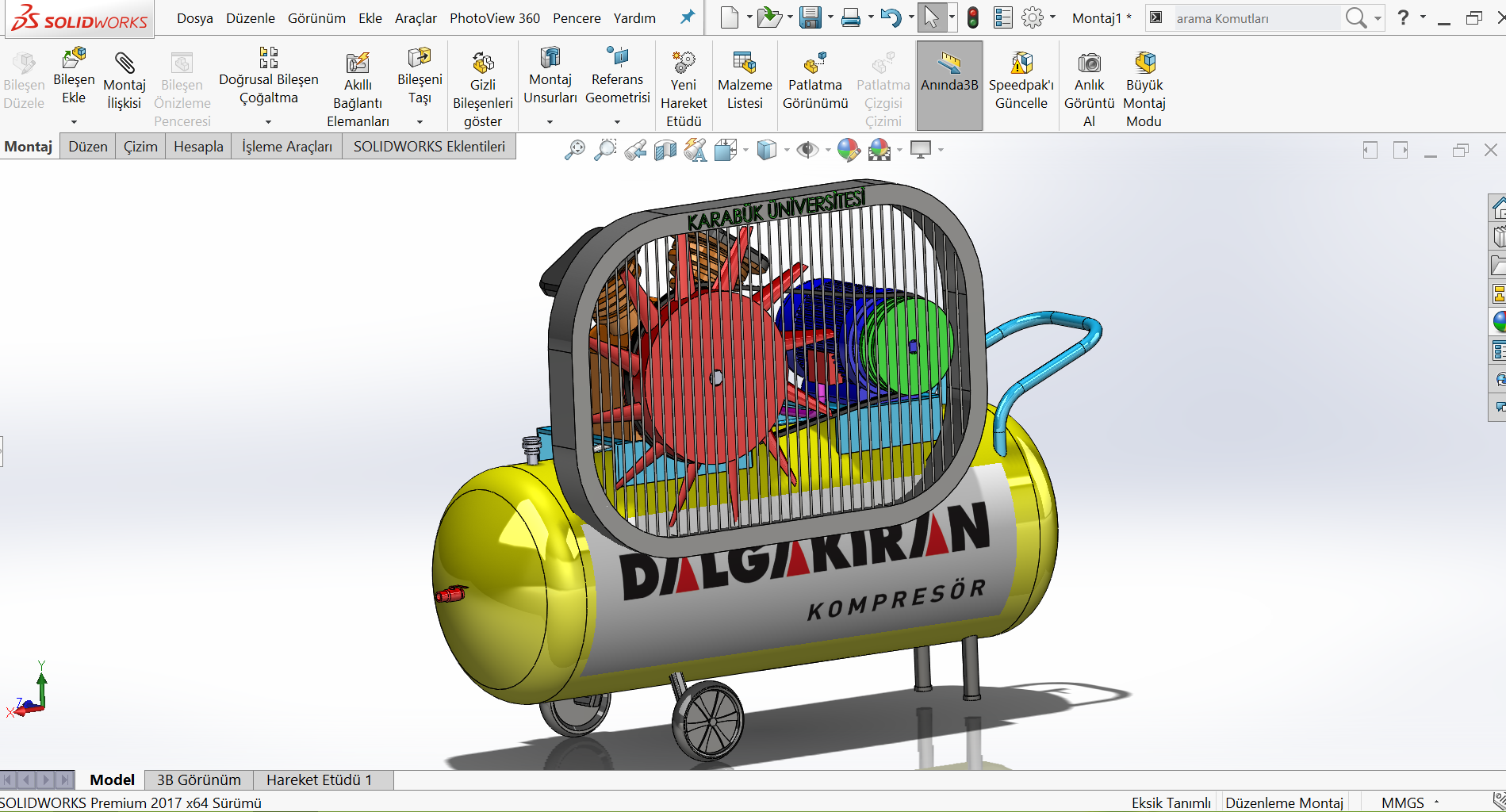Open the unit system arrow beside MMGS
This screenshot has height=812, width=1506.
coord(1436,802)
